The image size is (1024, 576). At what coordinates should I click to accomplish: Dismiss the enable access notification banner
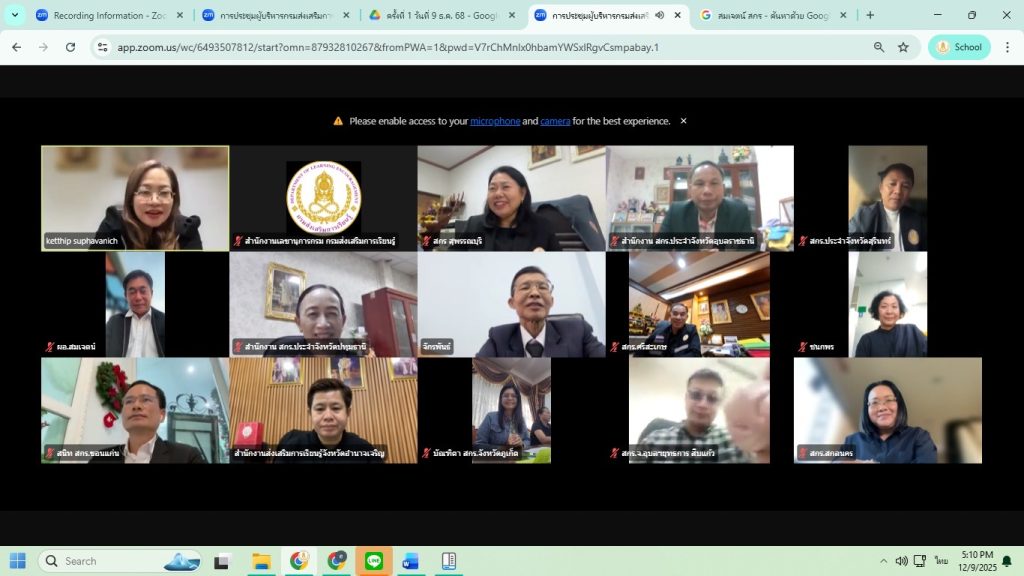(684, 121)
